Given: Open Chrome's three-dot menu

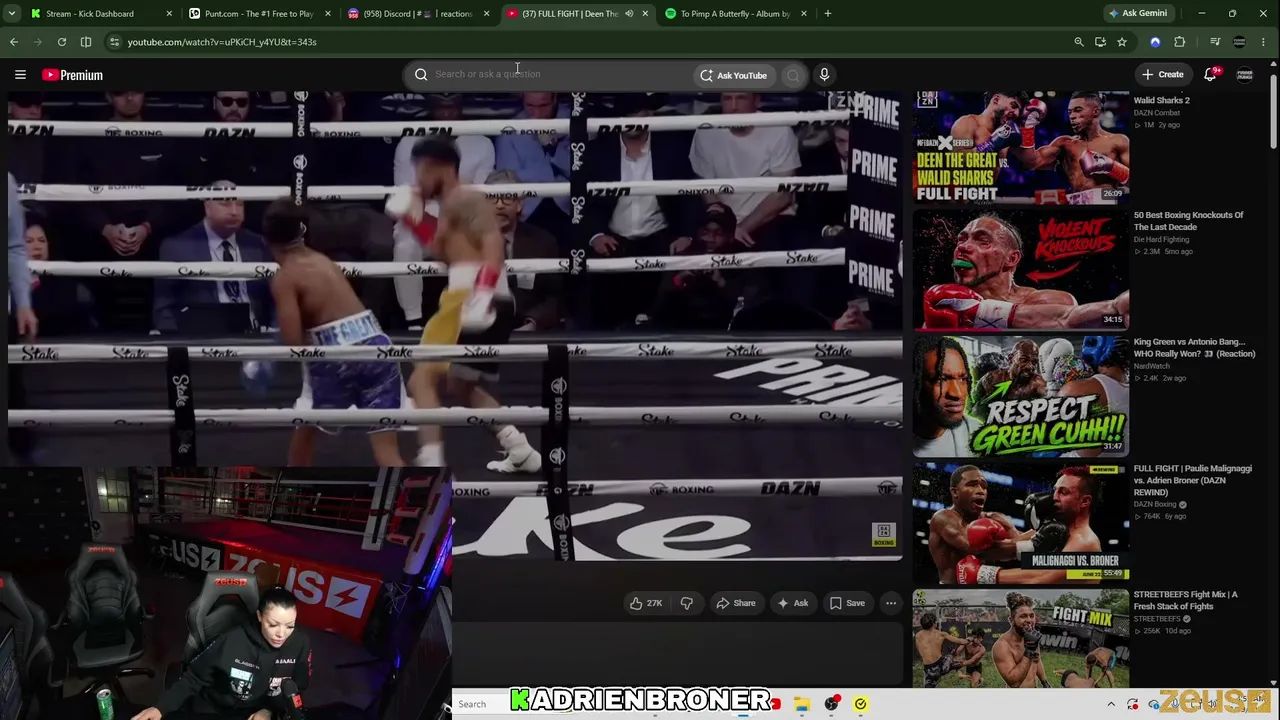Looking at the screenshot, I should pos(1264,42).
